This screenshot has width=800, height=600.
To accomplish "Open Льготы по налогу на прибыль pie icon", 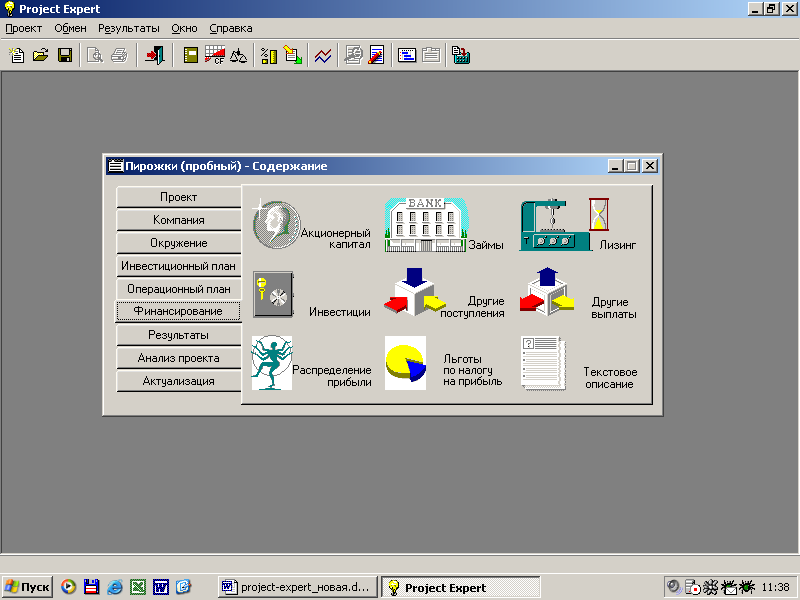I will (x=405, y=363).
